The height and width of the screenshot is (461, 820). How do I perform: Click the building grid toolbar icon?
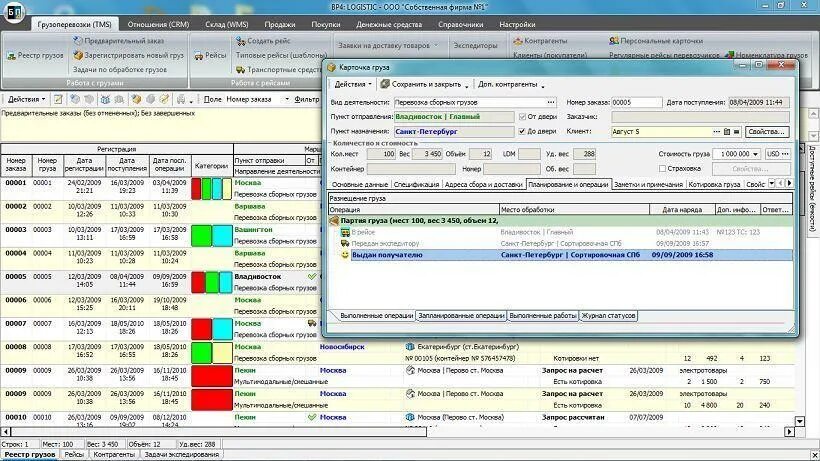(106, 99)
